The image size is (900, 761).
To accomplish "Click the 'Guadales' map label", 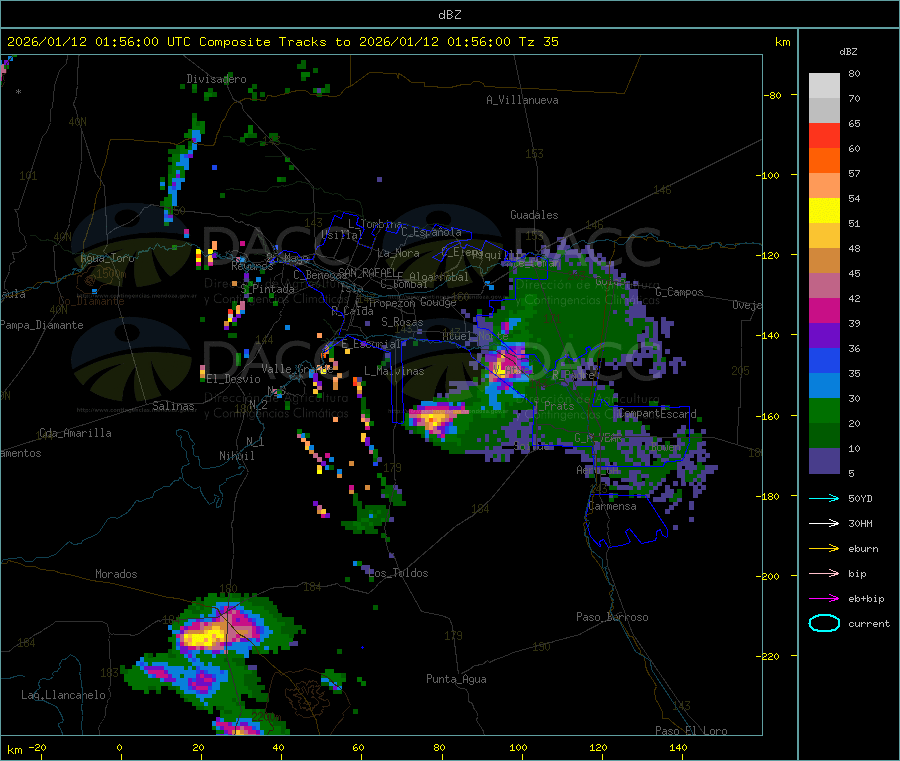I will (534, 215).
